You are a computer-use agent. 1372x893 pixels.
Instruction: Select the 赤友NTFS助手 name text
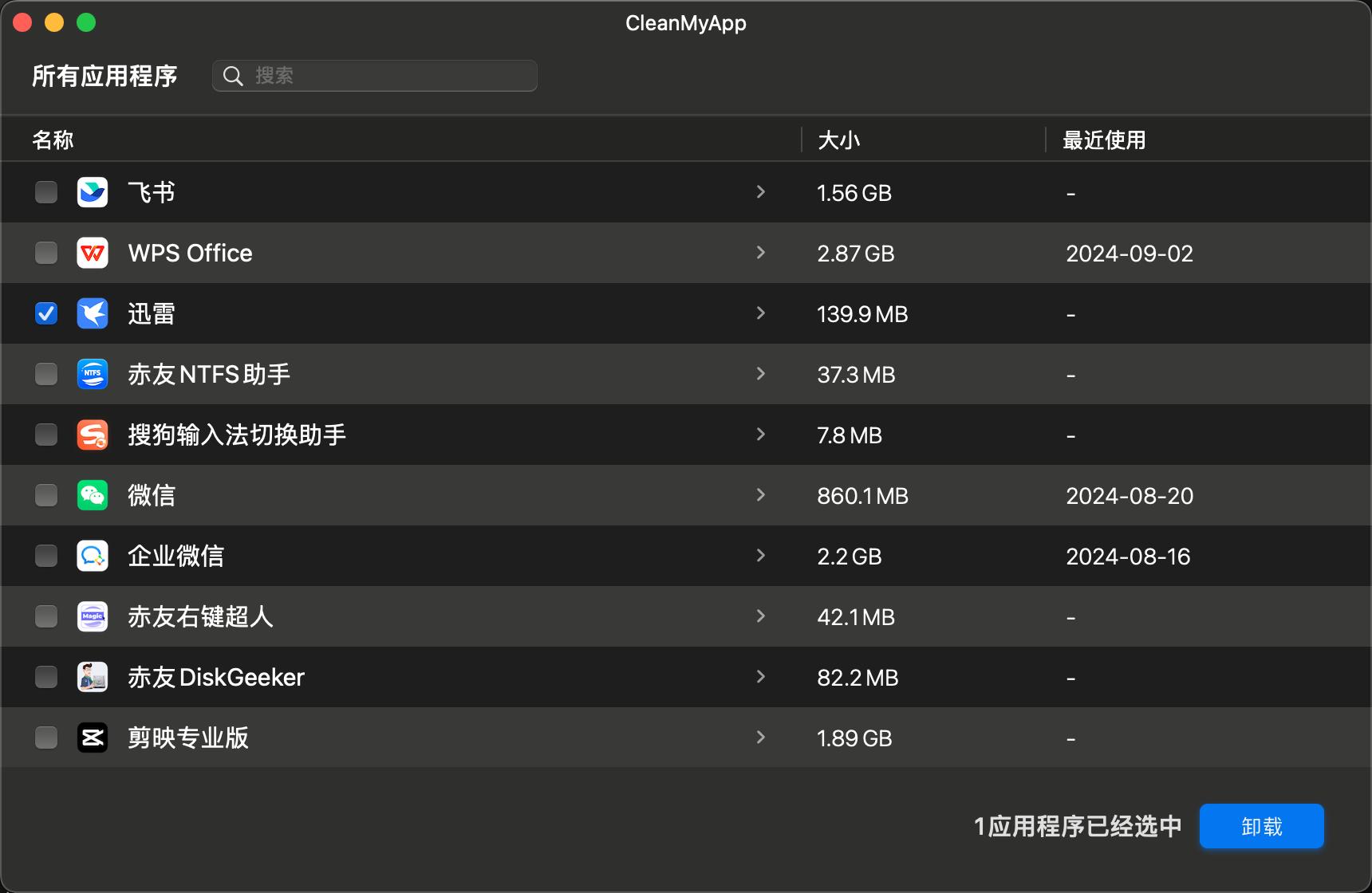209,374
